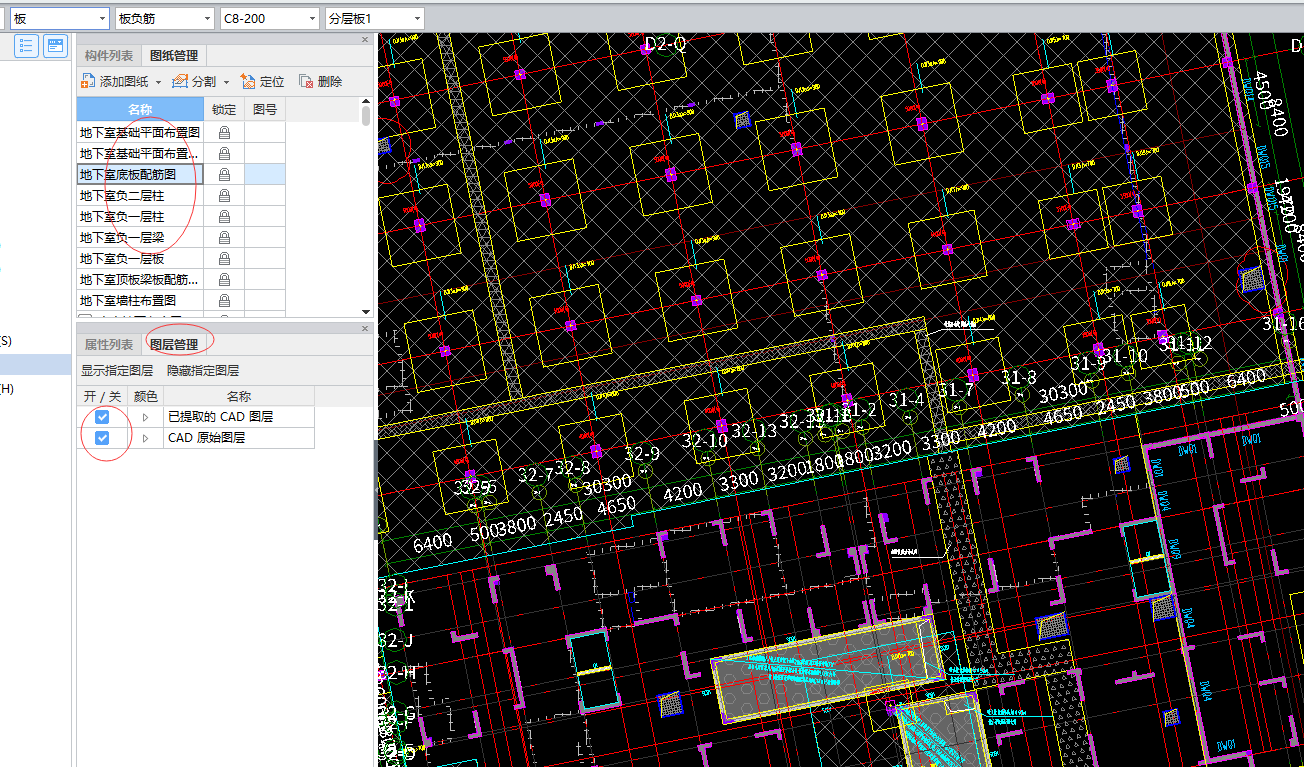Screen dimensions: 1304x767
Task: Click the 删除 delete icon
Action: 306,82
